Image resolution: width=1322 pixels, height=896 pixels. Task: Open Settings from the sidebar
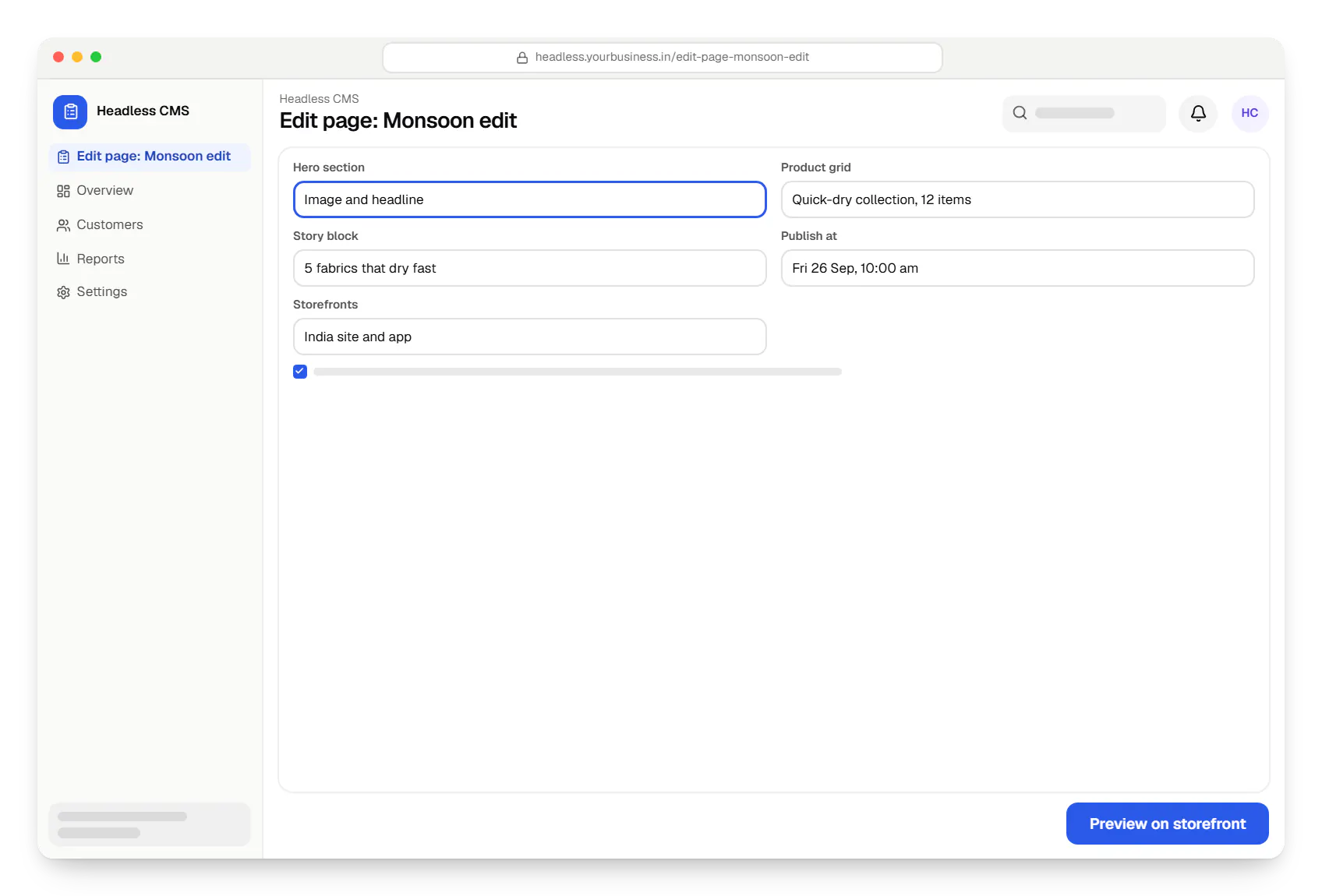[x=150, y=292]
